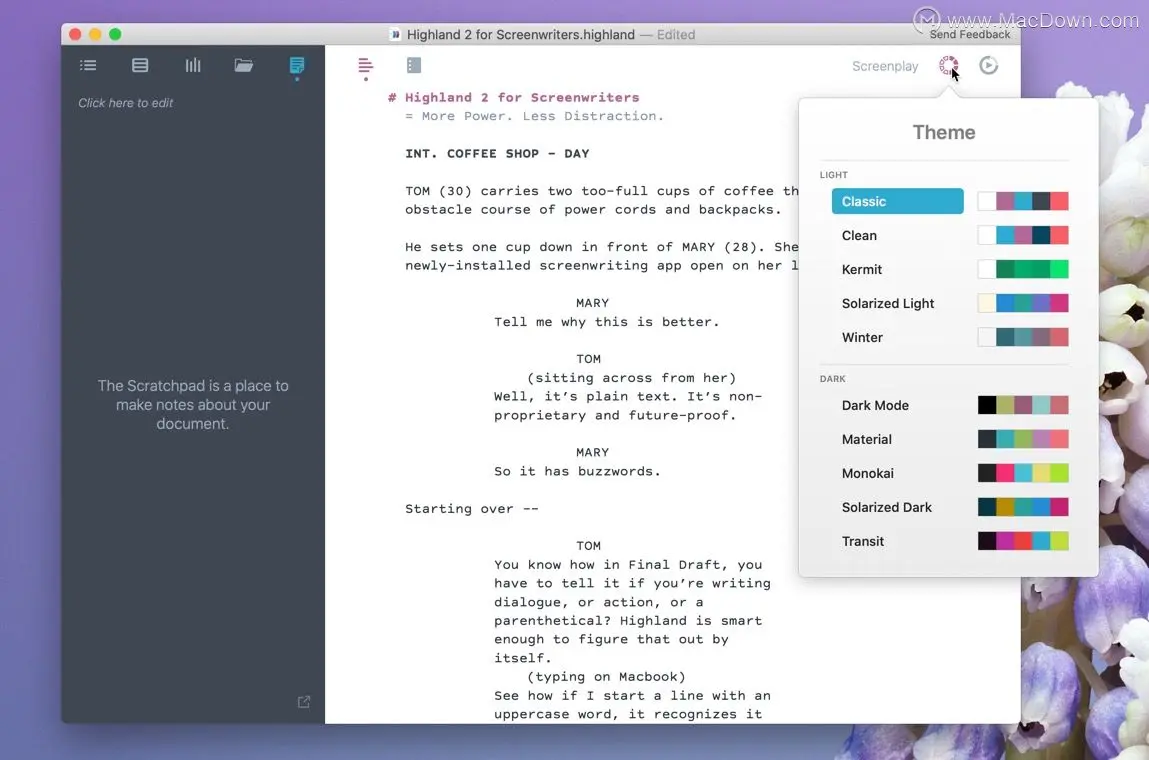This screenshot has width=1149, height=760.
Task: Select the Scratchpad notes icon
Action: pyautogui.click(x=297, y=65)
